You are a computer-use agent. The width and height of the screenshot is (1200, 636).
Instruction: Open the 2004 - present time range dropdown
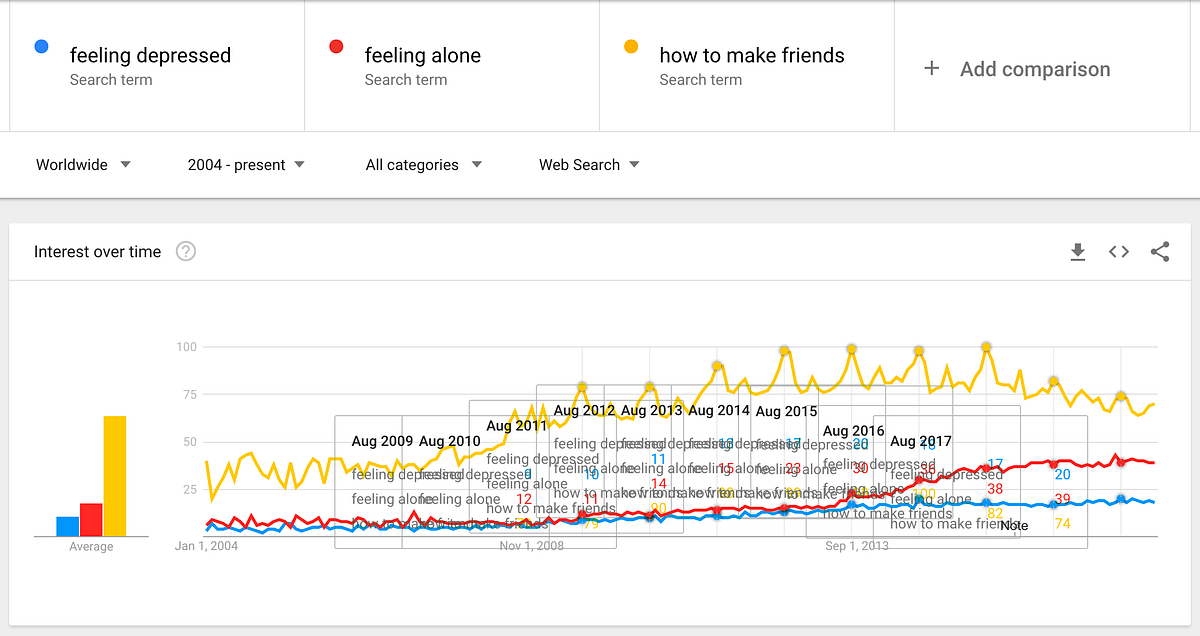[x=246, y=165]
